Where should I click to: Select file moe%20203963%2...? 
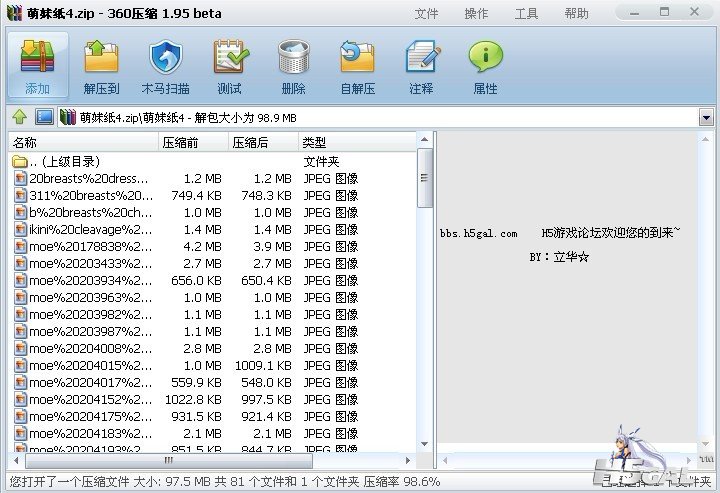tap(90, 297)
